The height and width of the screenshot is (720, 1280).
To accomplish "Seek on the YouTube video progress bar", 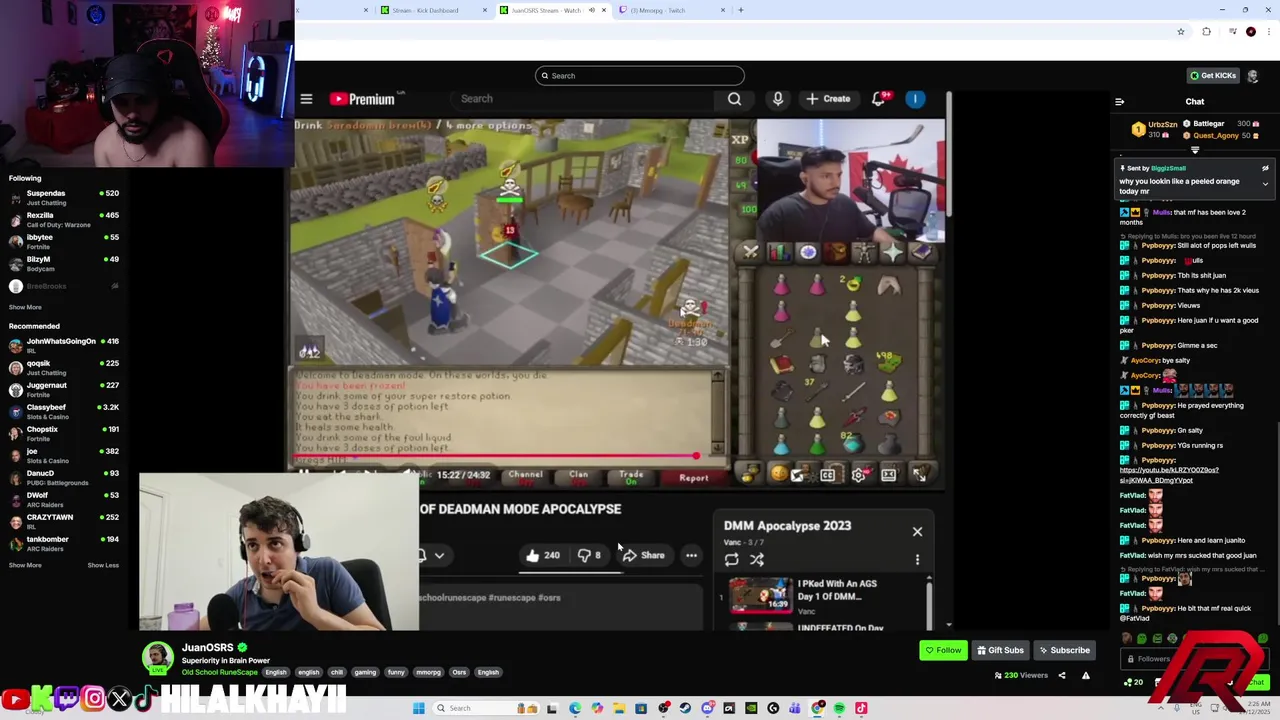I will (495, 457).
